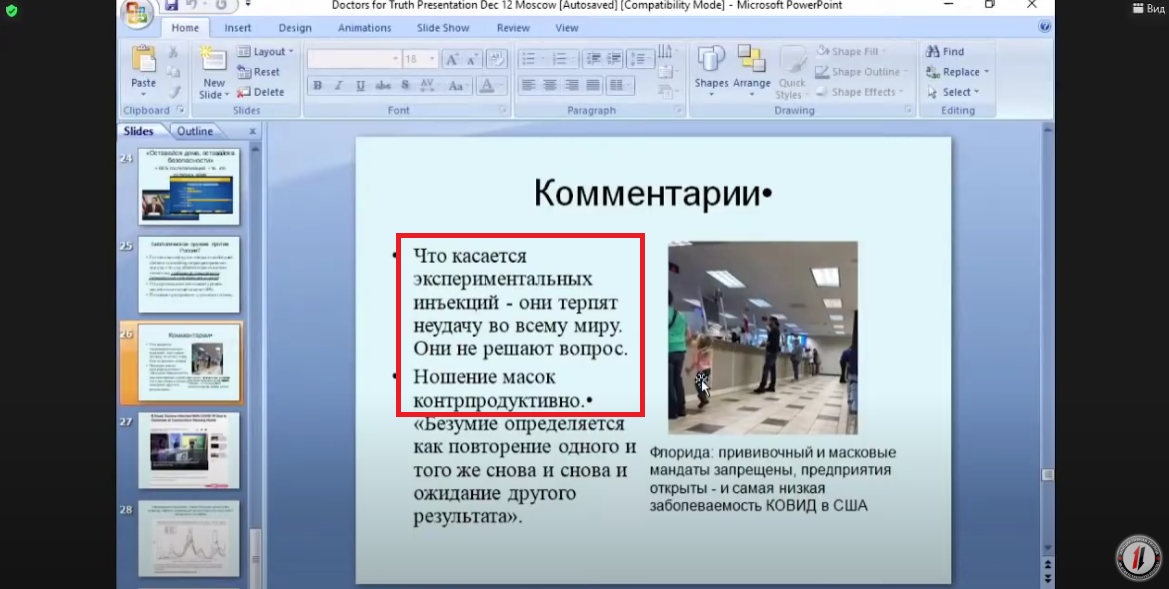
Task: Click the Align Text Left icon
Action: pyautogui.click(x=528, y=86)
